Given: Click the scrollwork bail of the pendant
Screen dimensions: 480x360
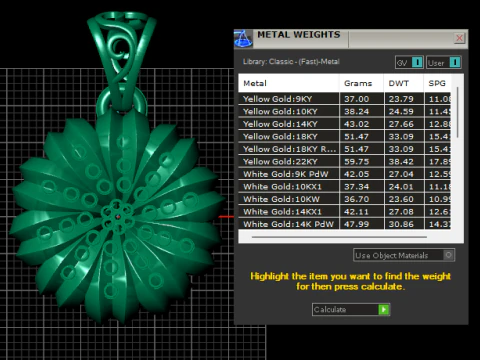Looking at the screenshot, I should tap(121, 62).
